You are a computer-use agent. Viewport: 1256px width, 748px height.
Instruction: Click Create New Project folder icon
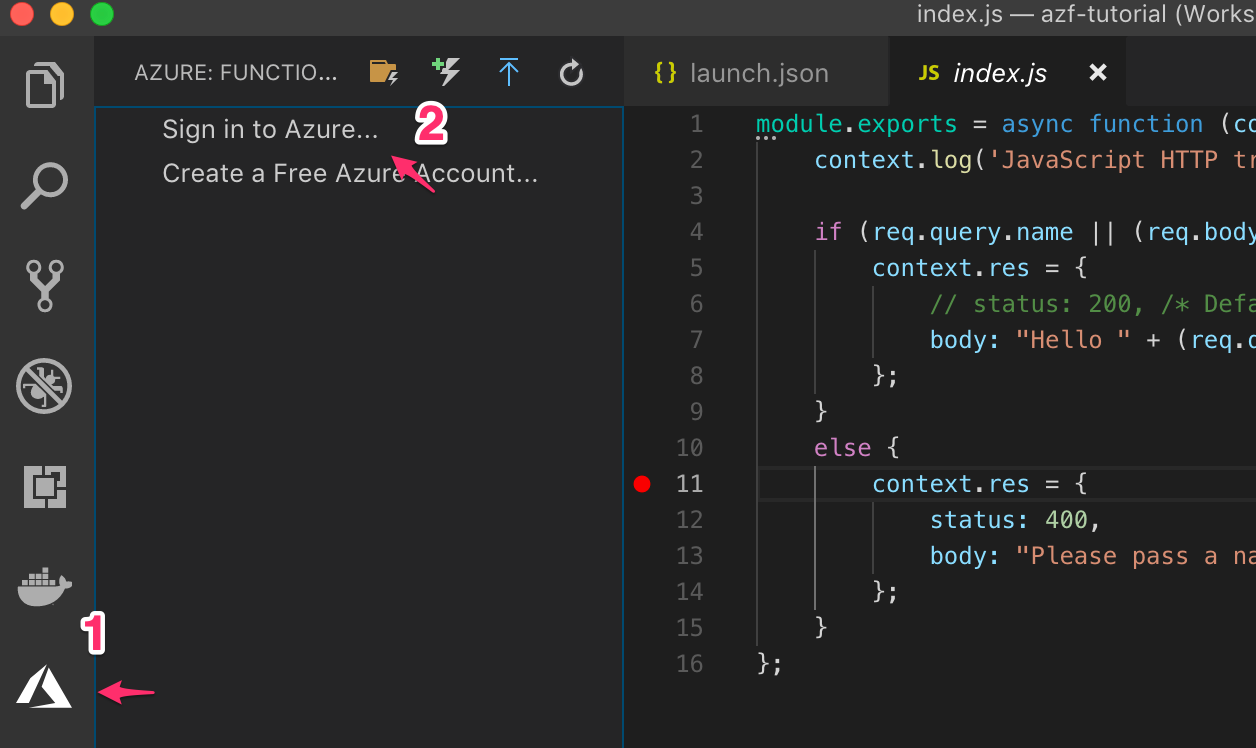pos(384,72)
